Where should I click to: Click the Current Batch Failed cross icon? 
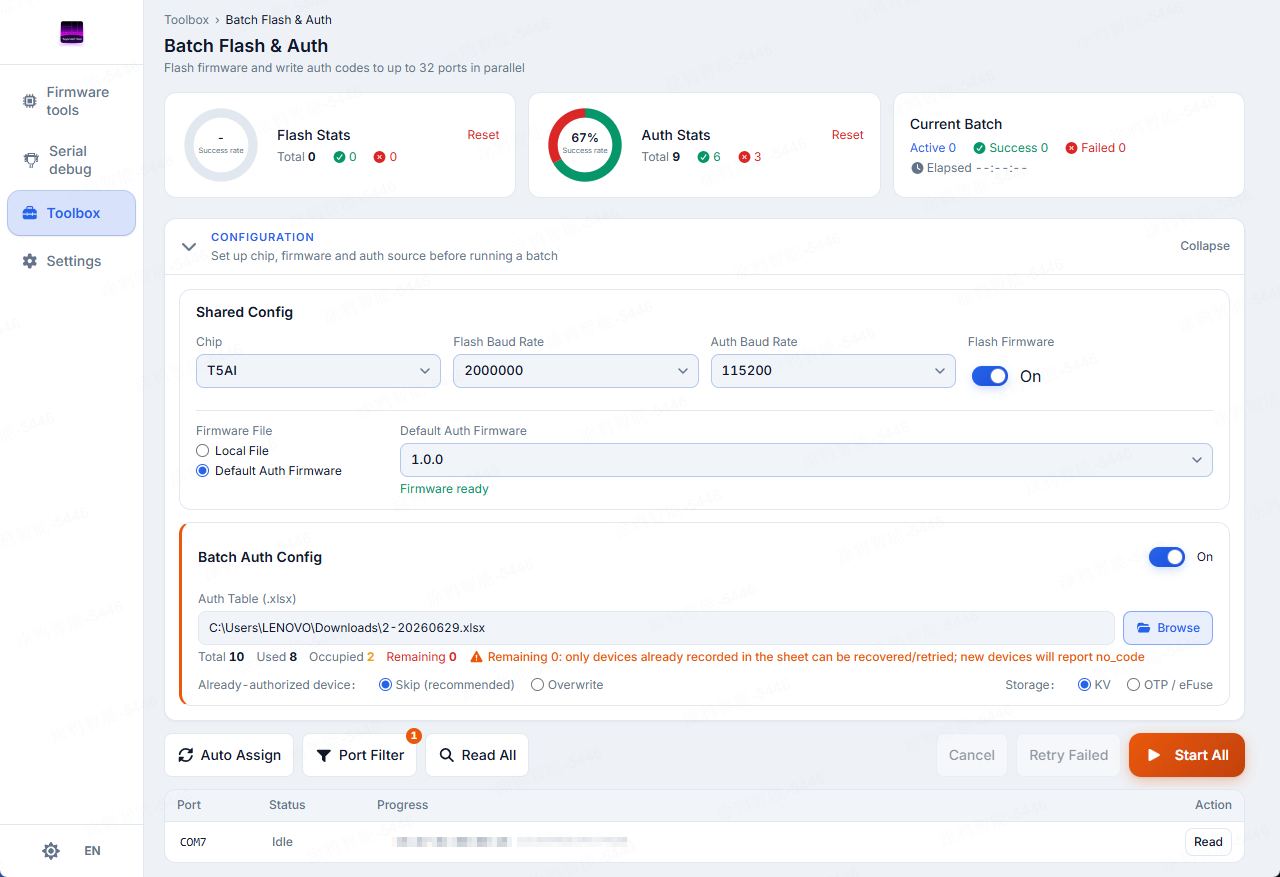pyautogui.click(x=1072, y=148)
